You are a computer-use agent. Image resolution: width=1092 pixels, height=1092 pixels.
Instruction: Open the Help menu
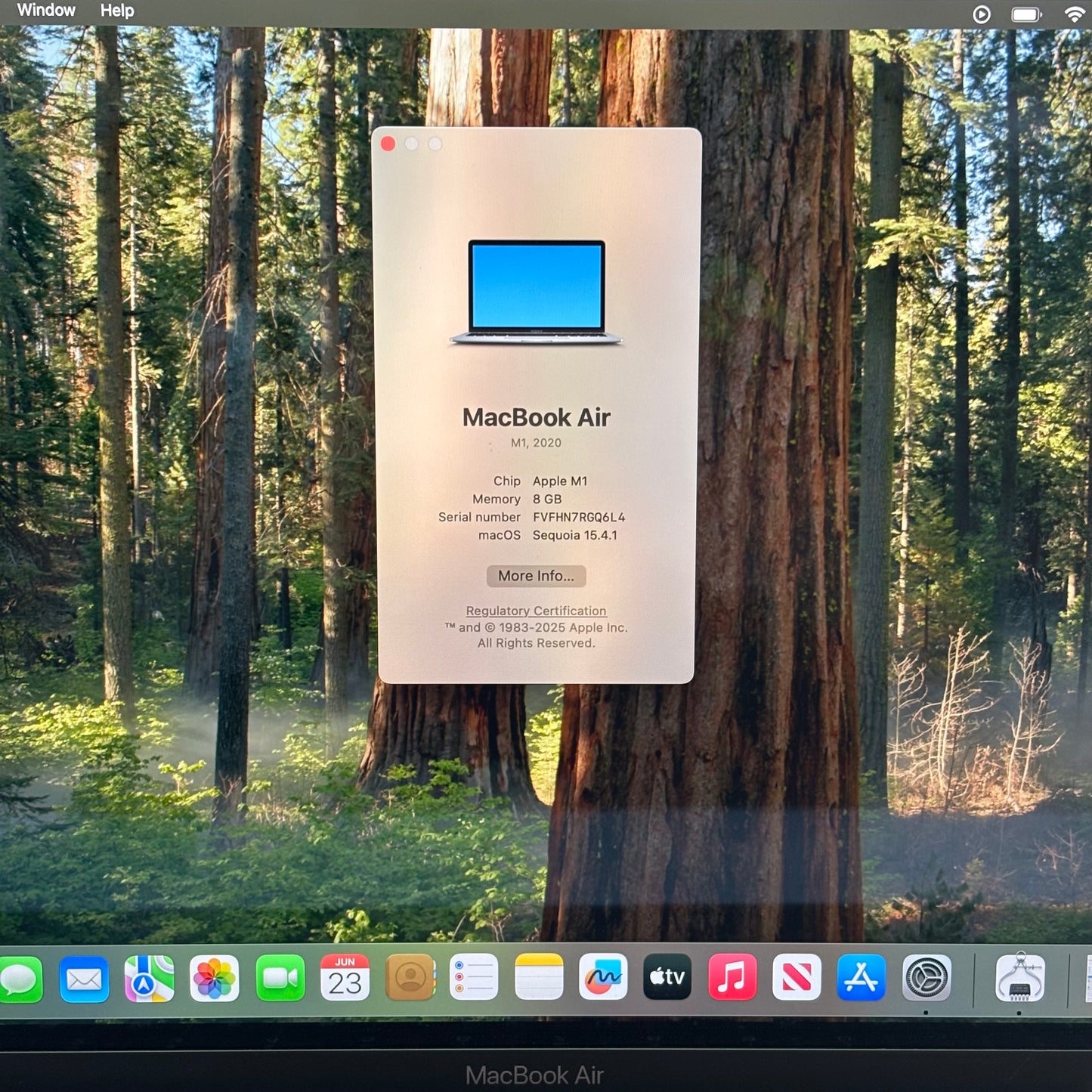click(117, 11)
